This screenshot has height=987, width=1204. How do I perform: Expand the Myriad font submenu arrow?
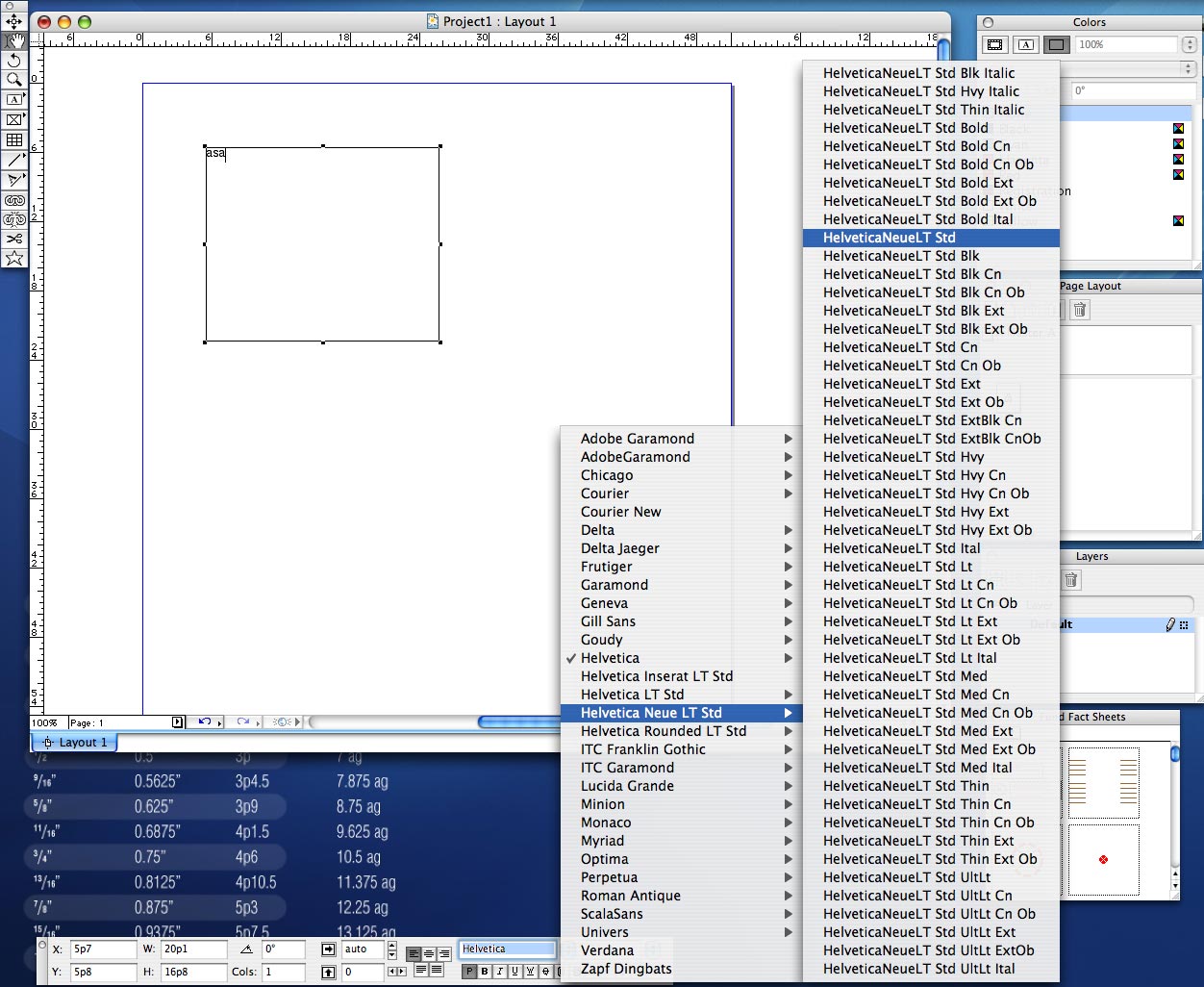click(789, 841)
